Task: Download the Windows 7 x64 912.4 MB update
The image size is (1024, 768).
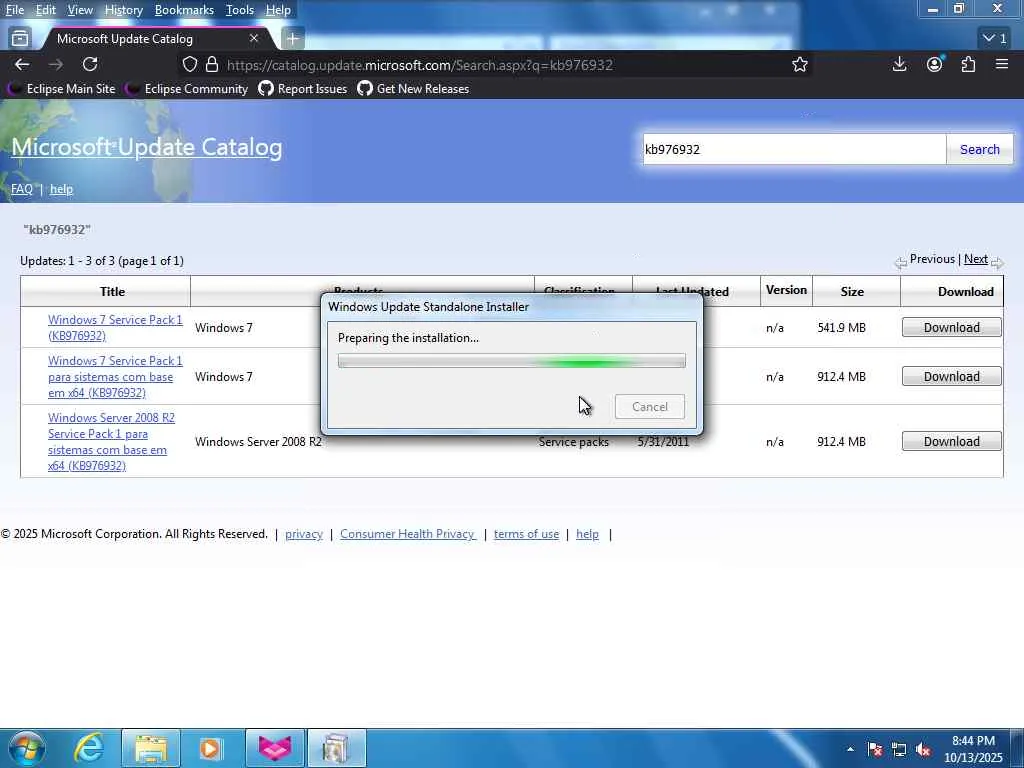Action: (952, 376)
